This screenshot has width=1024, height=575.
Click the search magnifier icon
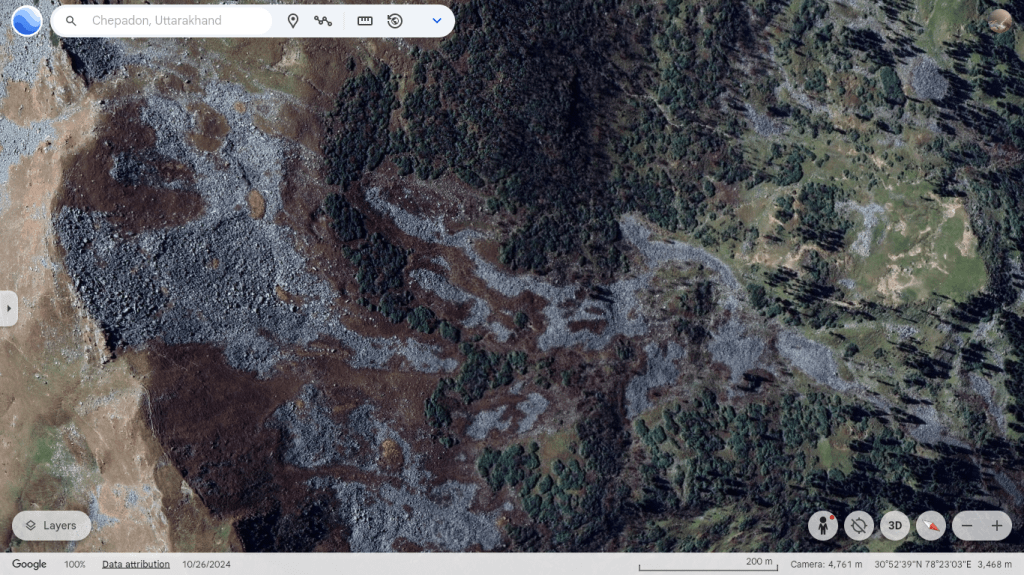point(71,21)
